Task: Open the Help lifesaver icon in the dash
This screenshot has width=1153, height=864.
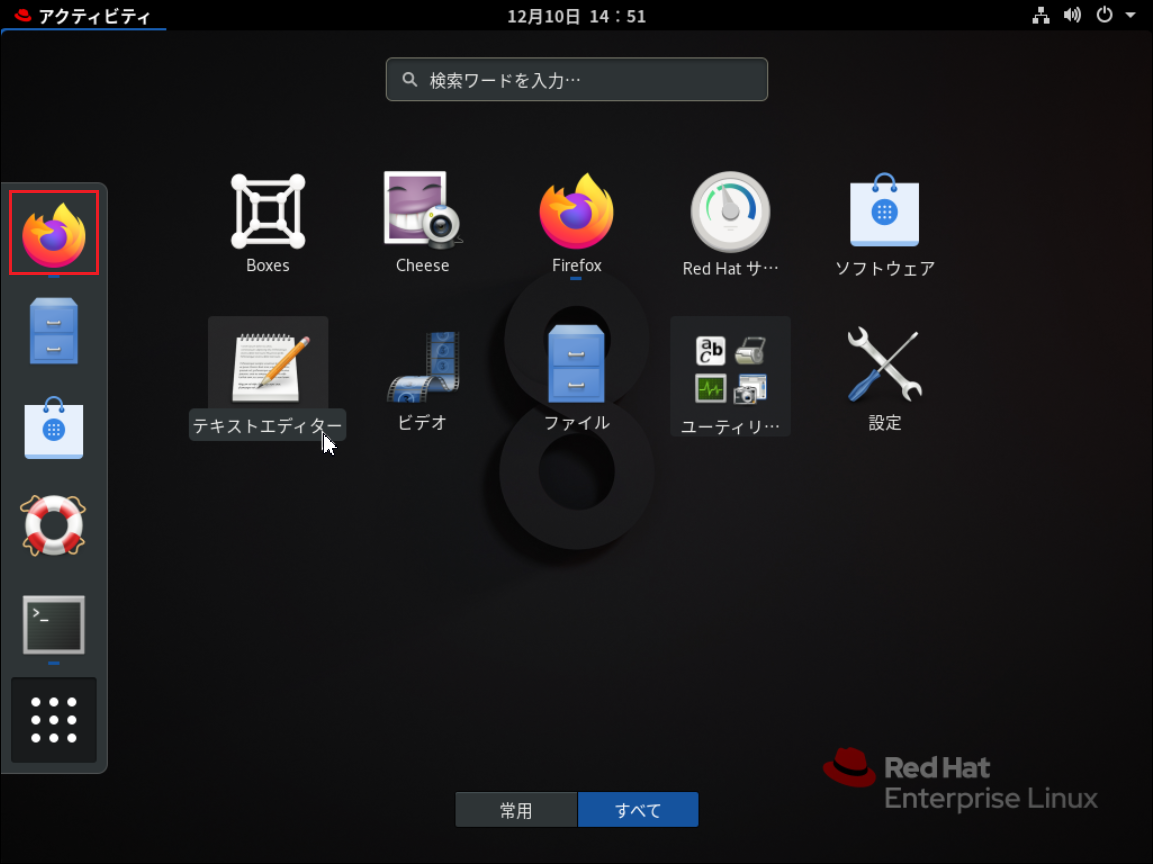Action: (x=54, y=525)
